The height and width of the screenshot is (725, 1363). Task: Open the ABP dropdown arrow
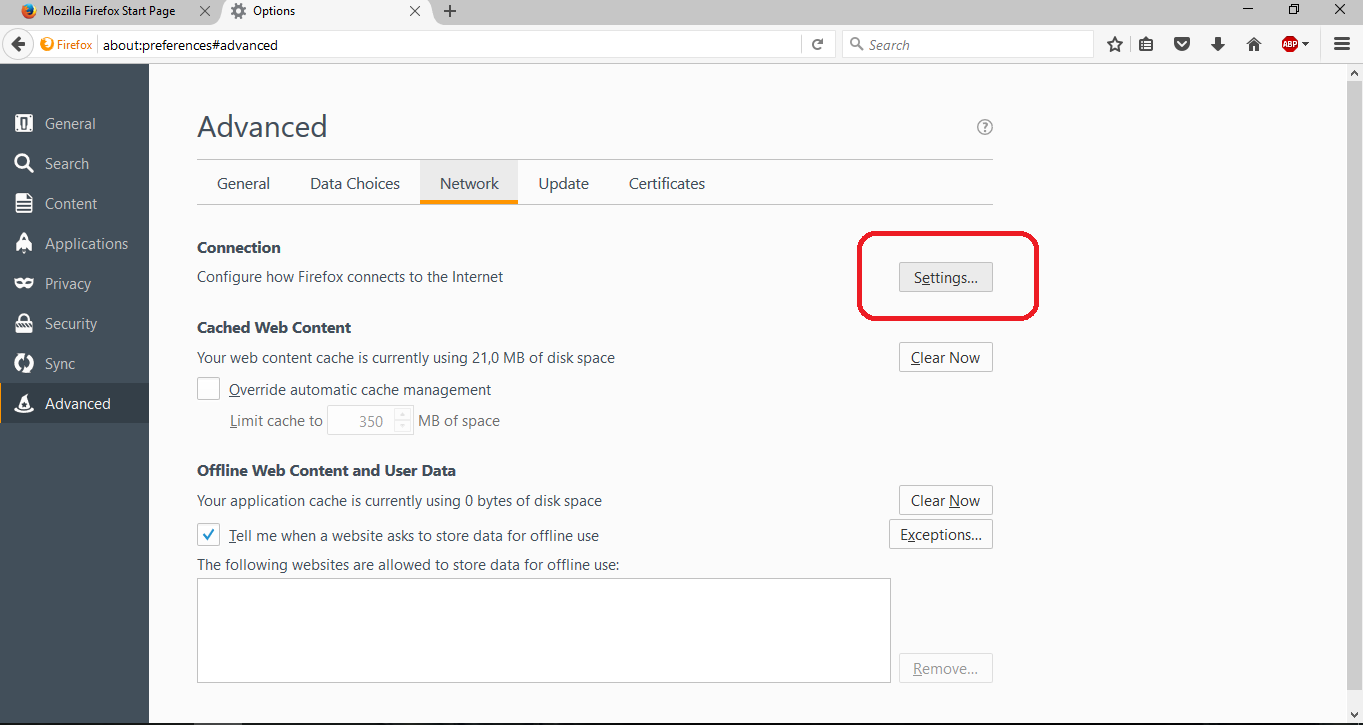pos(1306,45)
